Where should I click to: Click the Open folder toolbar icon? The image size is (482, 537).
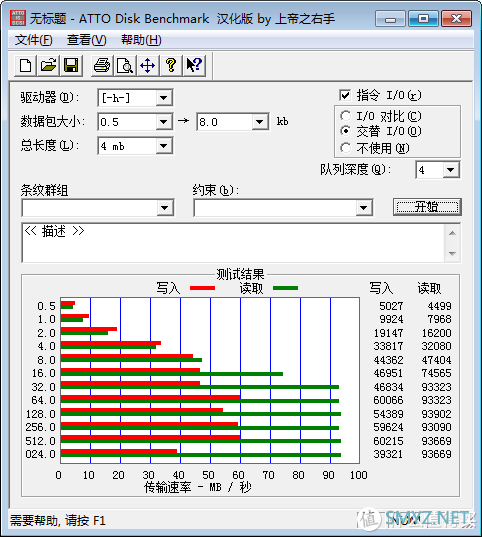click(x=48, y=65)
